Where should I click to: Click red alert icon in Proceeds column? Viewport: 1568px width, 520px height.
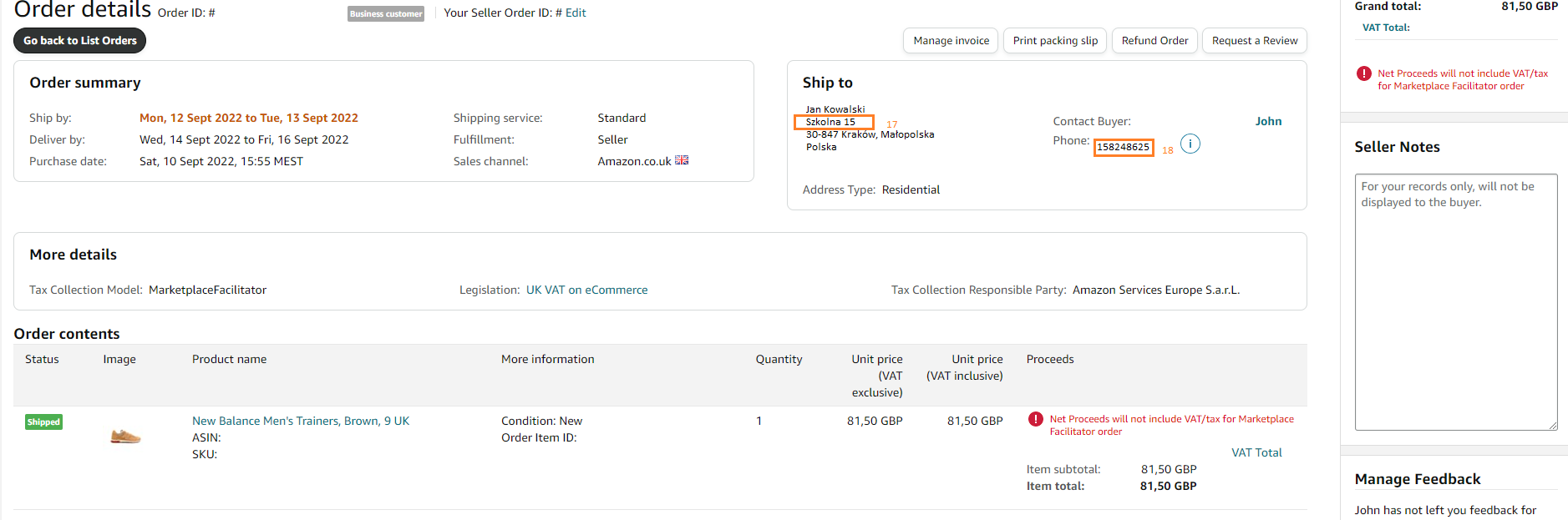[x=1036, y=419]
